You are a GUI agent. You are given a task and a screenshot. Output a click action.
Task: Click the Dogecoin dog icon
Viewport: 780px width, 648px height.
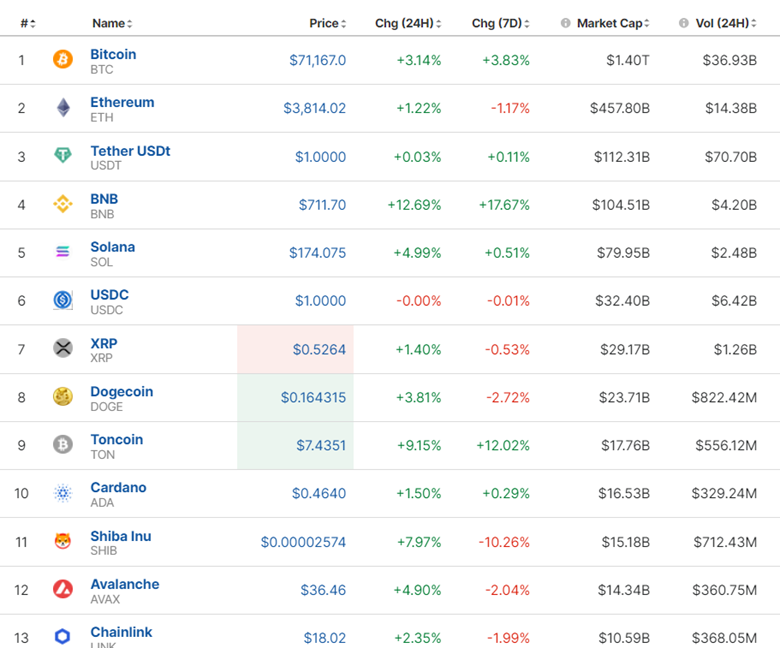(63, 397)
